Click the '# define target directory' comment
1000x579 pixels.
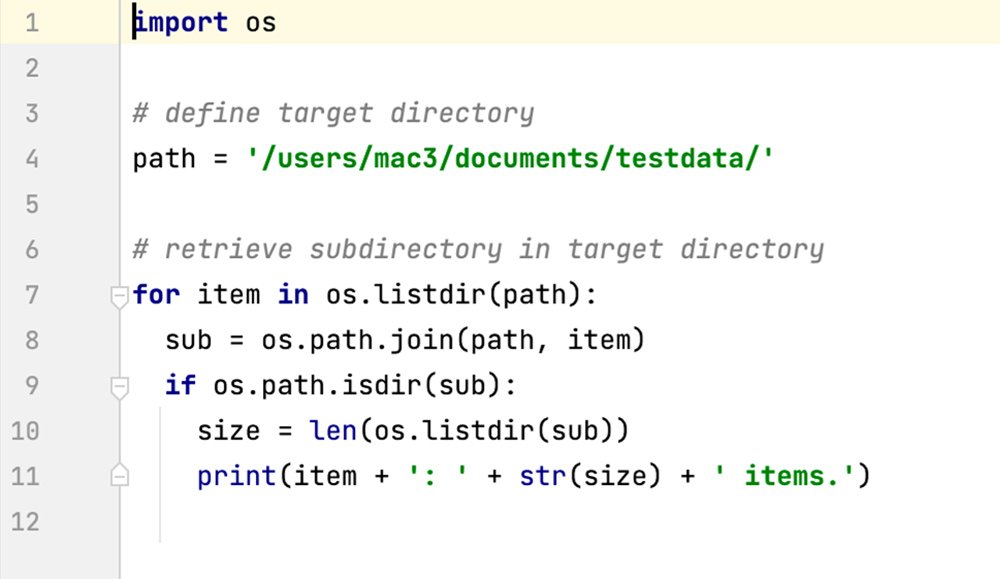click(x=333, y=113)
